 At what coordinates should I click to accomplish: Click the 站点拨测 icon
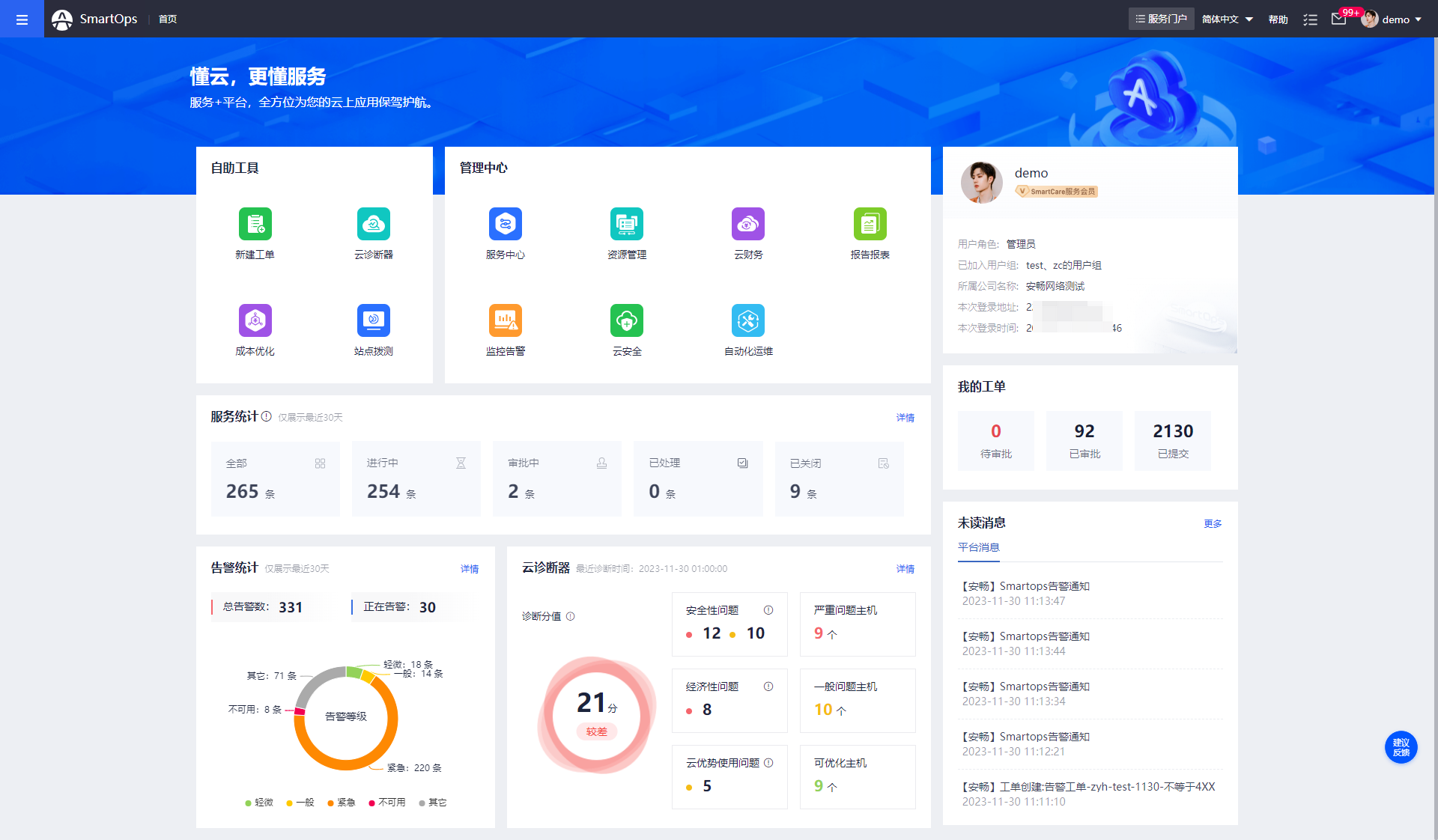click(373, 320)
